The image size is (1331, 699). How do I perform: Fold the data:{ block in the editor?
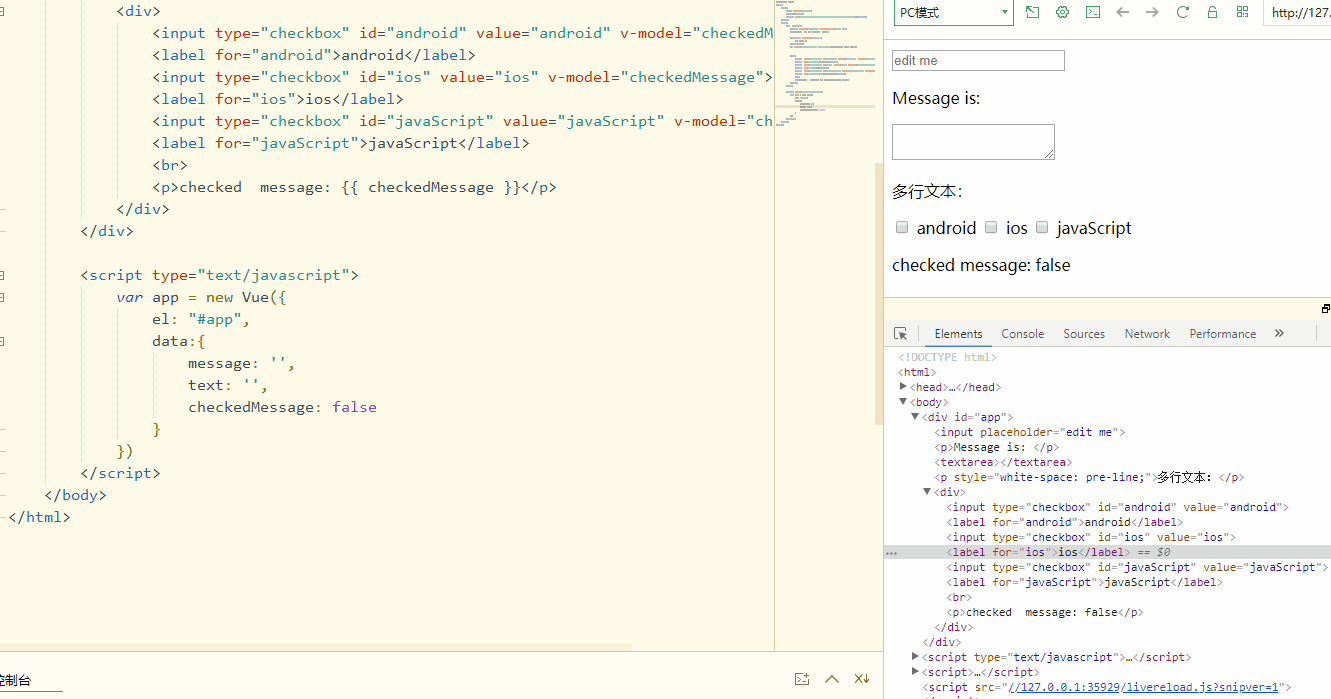3,341
